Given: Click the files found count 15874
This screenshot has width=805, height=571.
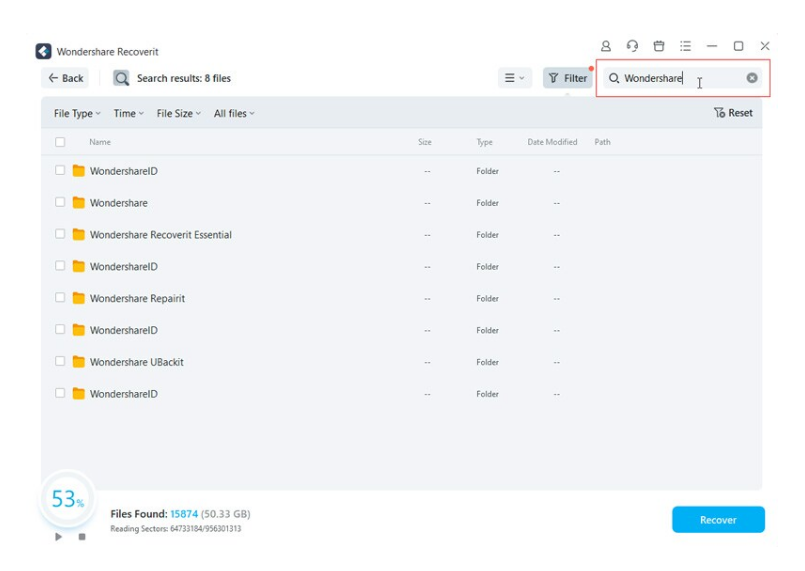Looking at the screenshot, I should point(184,514).
